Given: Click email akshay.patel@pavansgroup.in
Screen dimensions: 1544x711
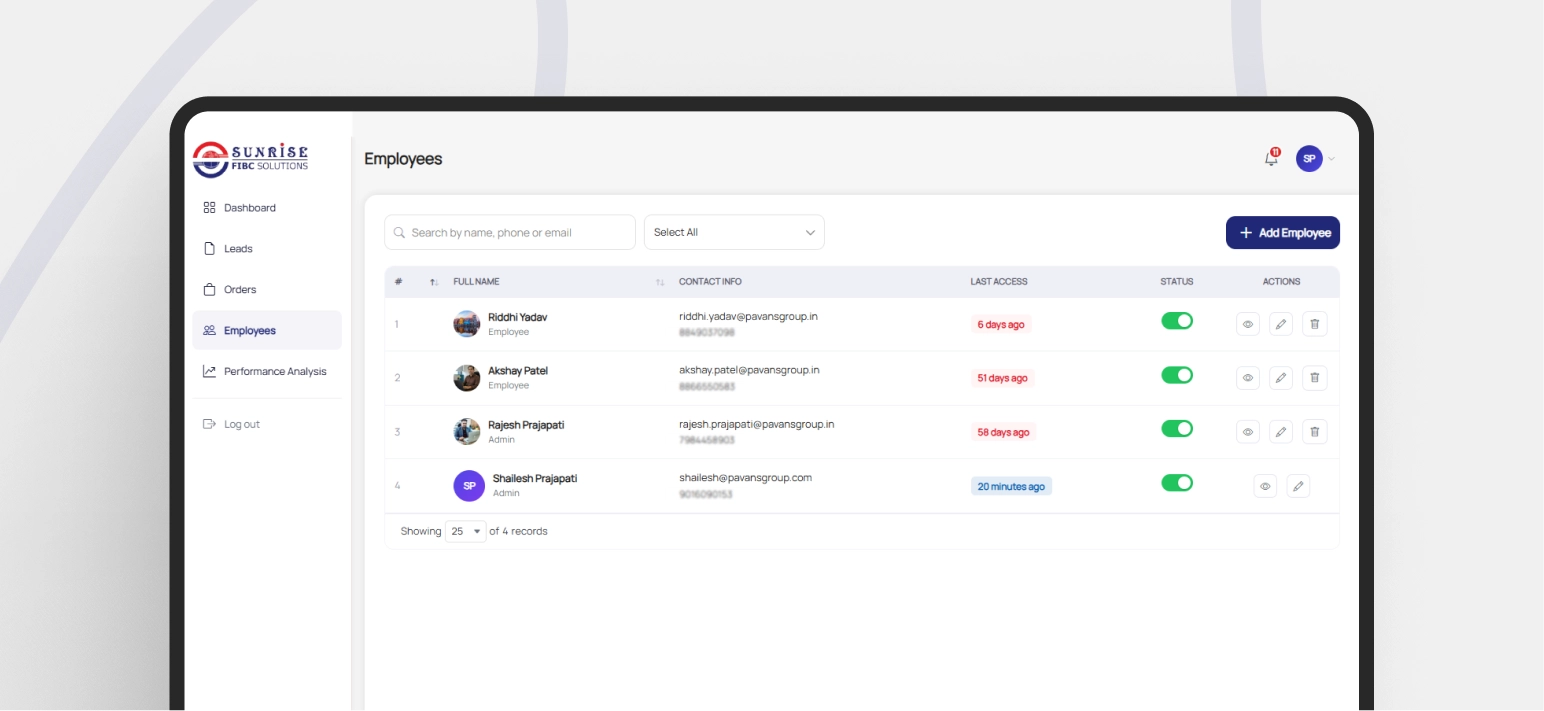Looking at the screenshot, I should click(x=750, y=370).
